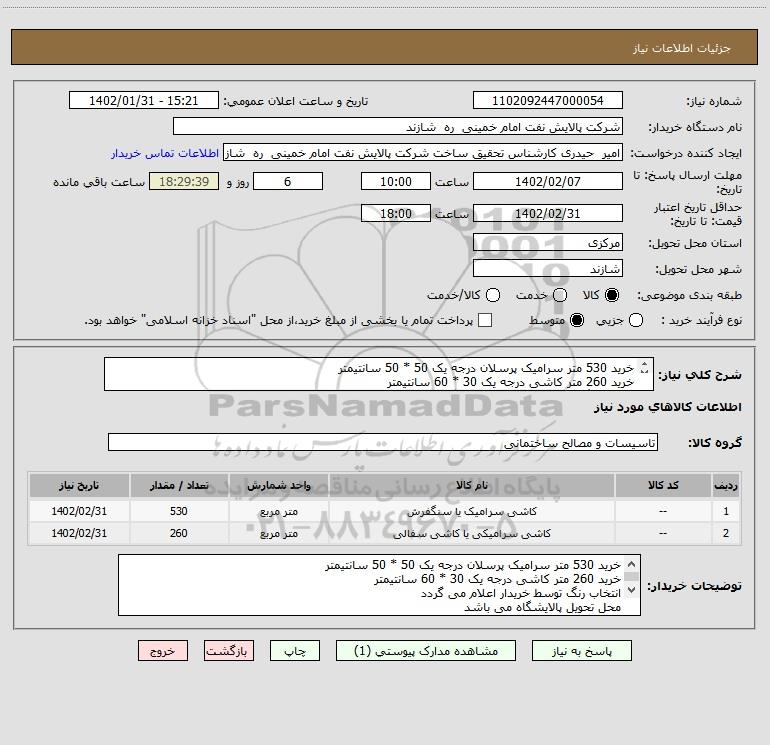Choose the کالا/خدمت radio option

(493, 295)
